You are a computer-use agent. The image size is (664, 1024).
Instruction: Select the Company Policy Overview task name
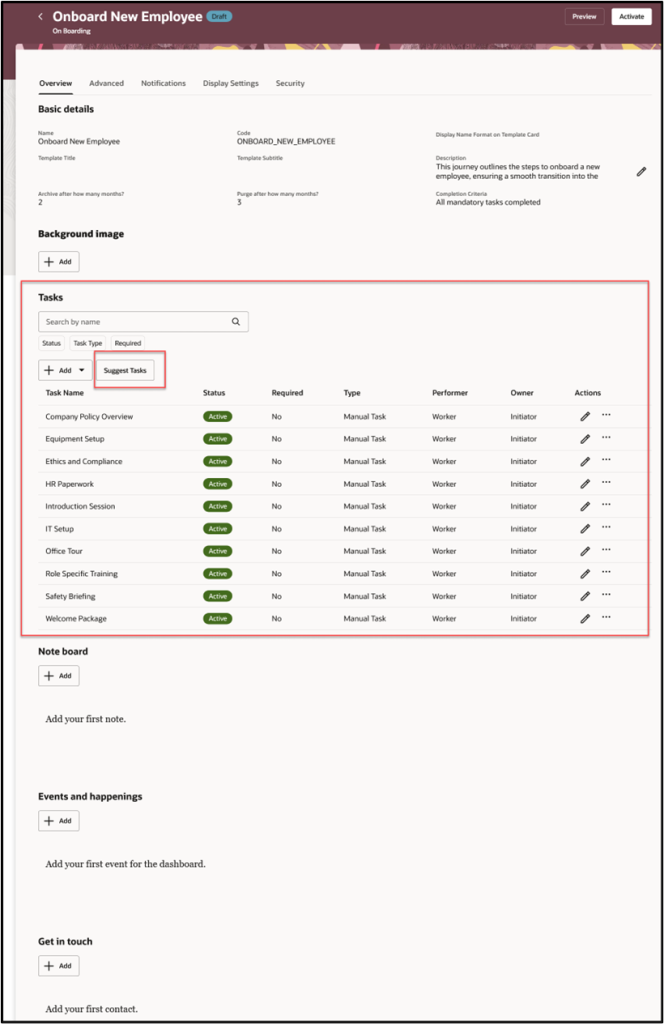(89, 417)
